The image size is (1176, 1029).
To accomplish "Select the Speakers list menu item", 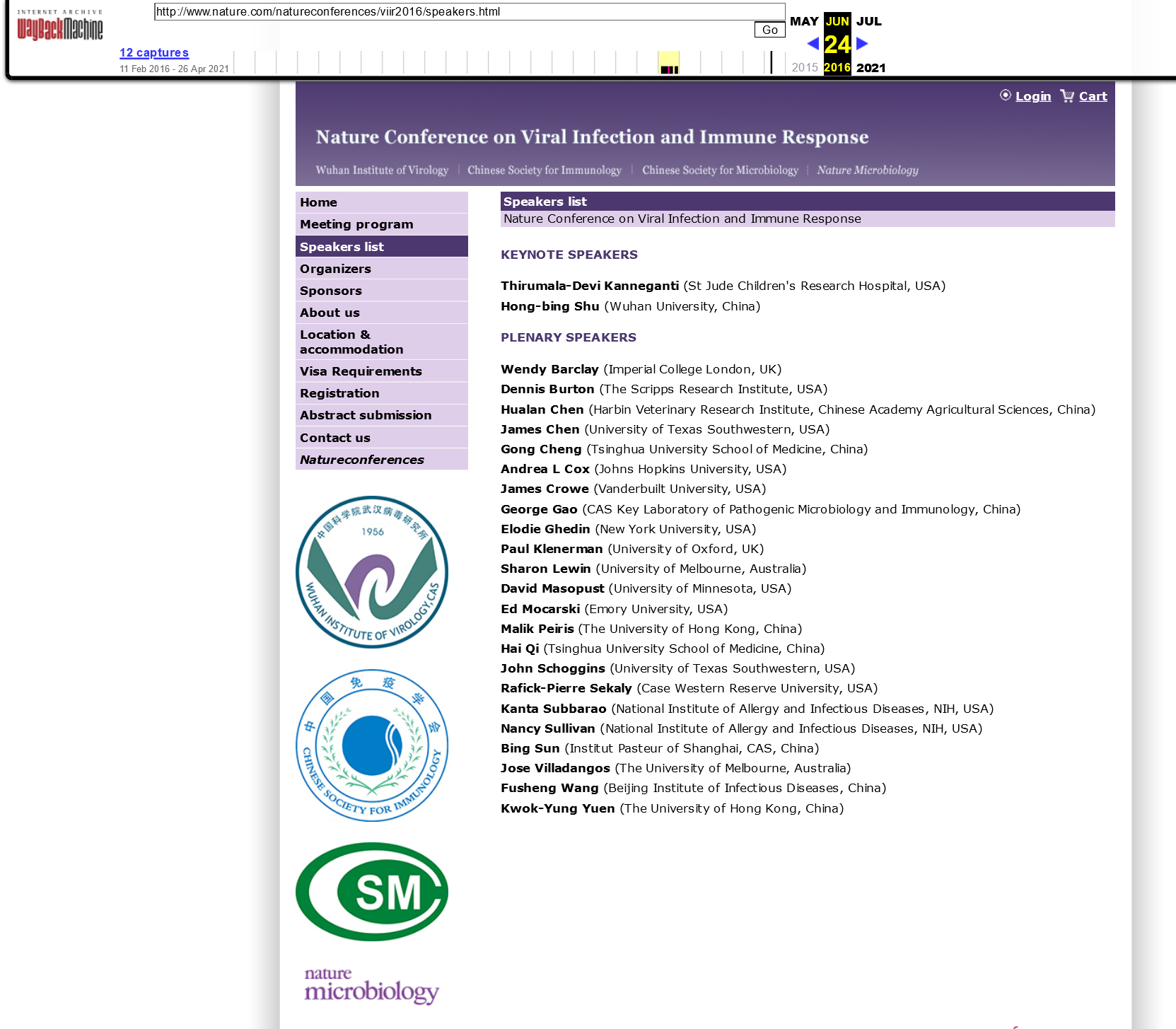I will [x=382, y=246].
